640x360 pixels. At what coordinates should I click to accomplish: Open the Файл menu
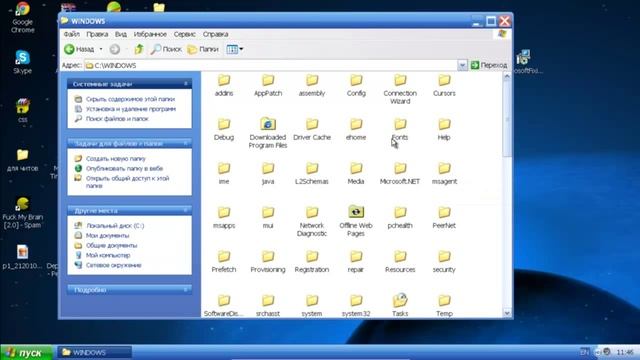pyautogui.click(x=72, y=34)
